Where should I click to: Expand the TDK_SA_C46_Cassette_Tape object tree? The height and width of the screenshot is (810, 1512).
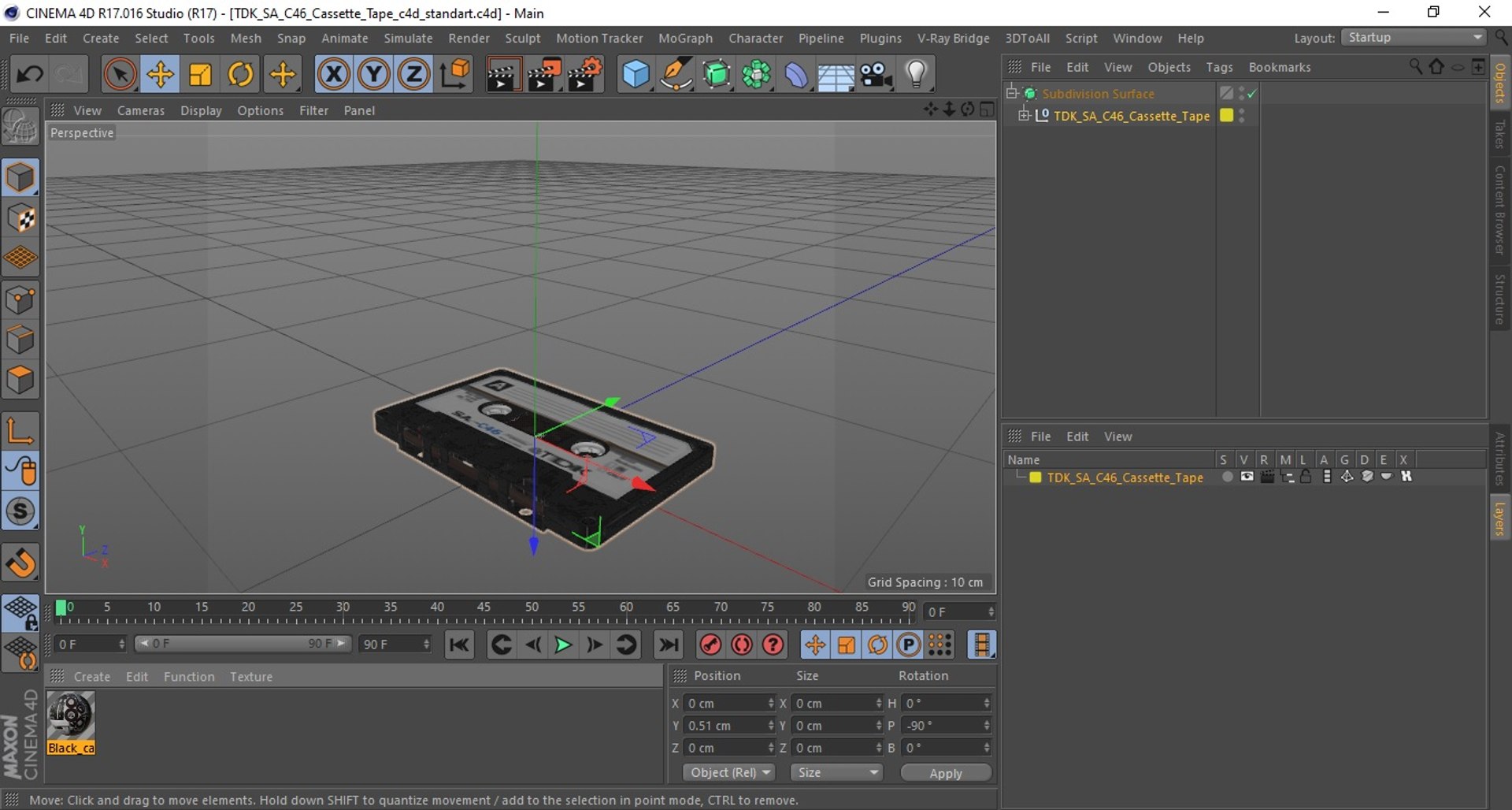pyautogui.click(x=1024, y=116)
